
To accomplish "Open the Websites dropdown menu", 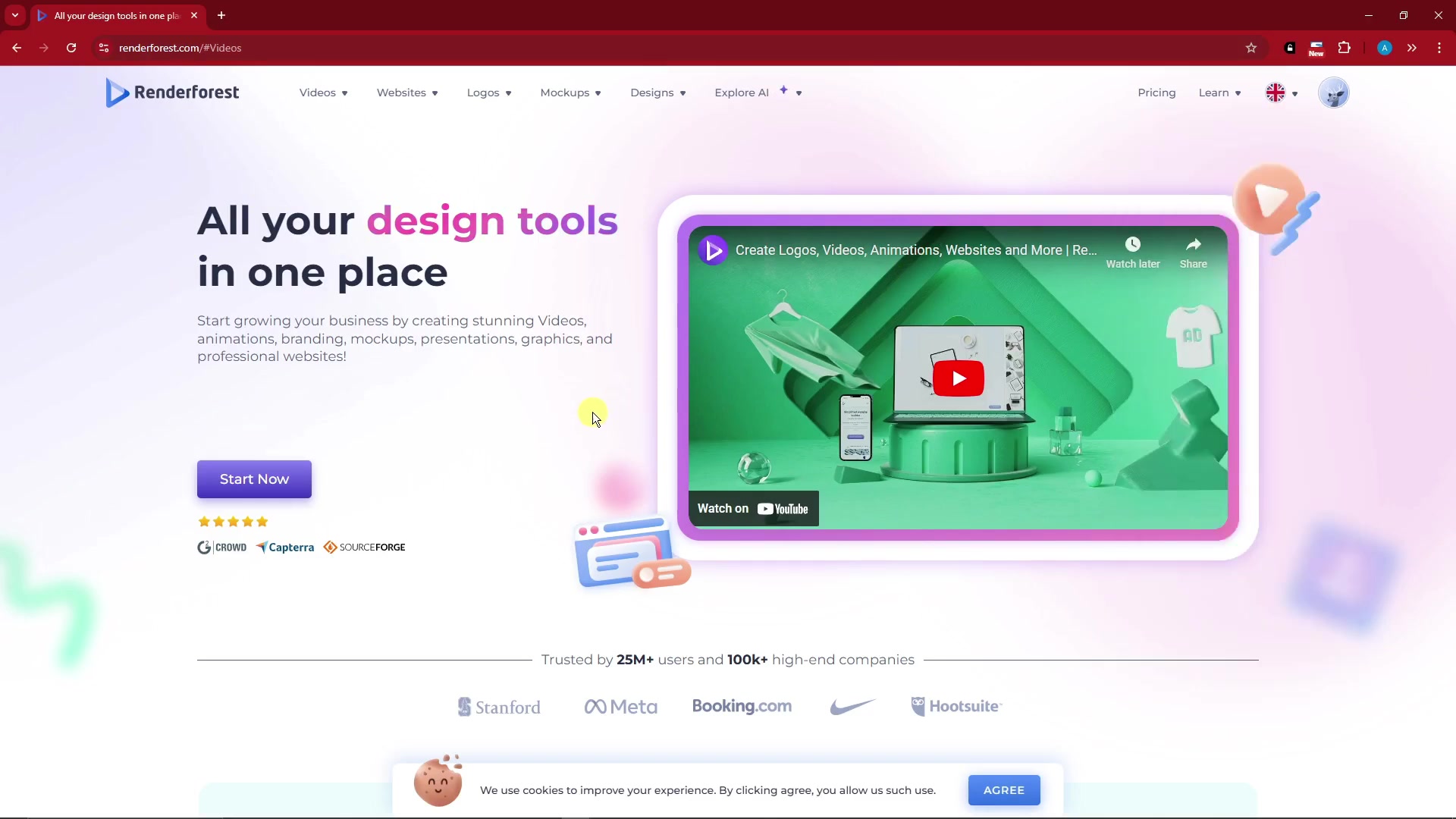I will click(x=407, y=93).
